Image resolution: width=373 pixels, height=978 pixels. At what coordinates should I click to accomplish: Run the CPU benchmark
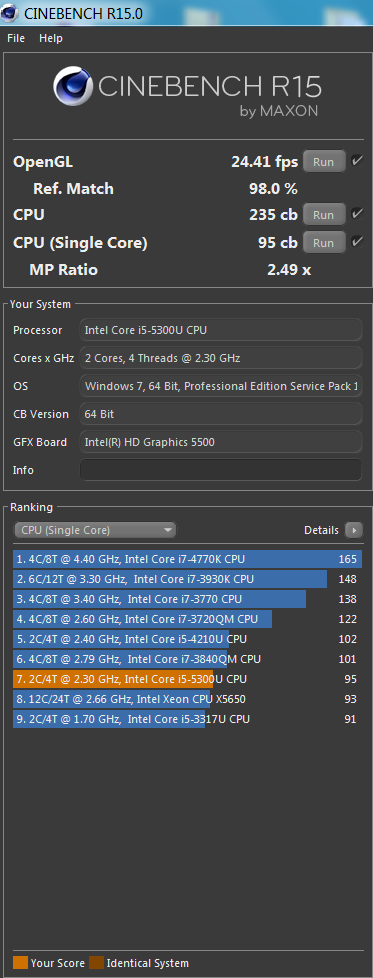[324, 215]
